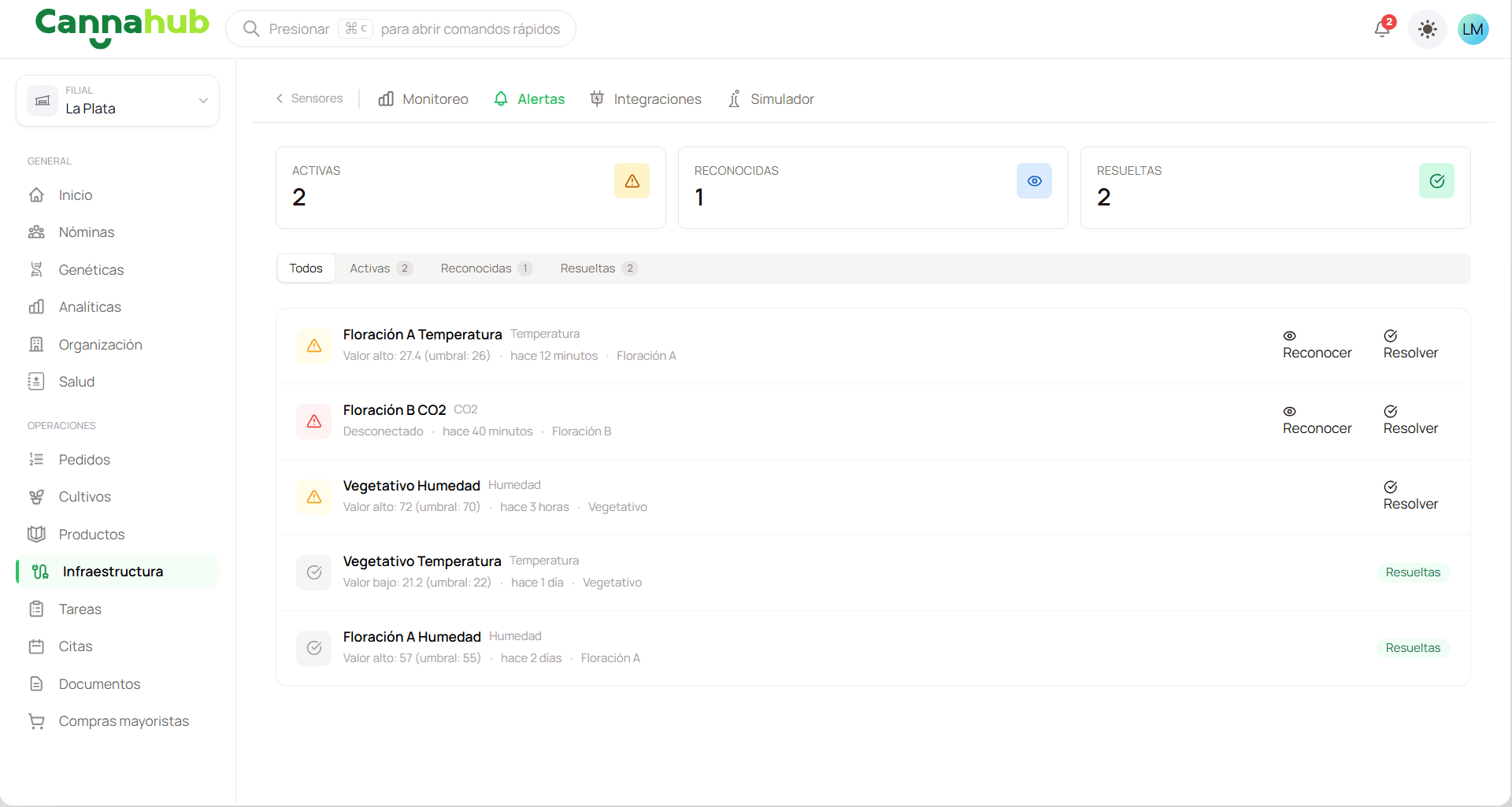Click the yellow warning icon for Vegetativo Humedad
This screenshot has height=807, width=1512.
click(x=313, y=497)
